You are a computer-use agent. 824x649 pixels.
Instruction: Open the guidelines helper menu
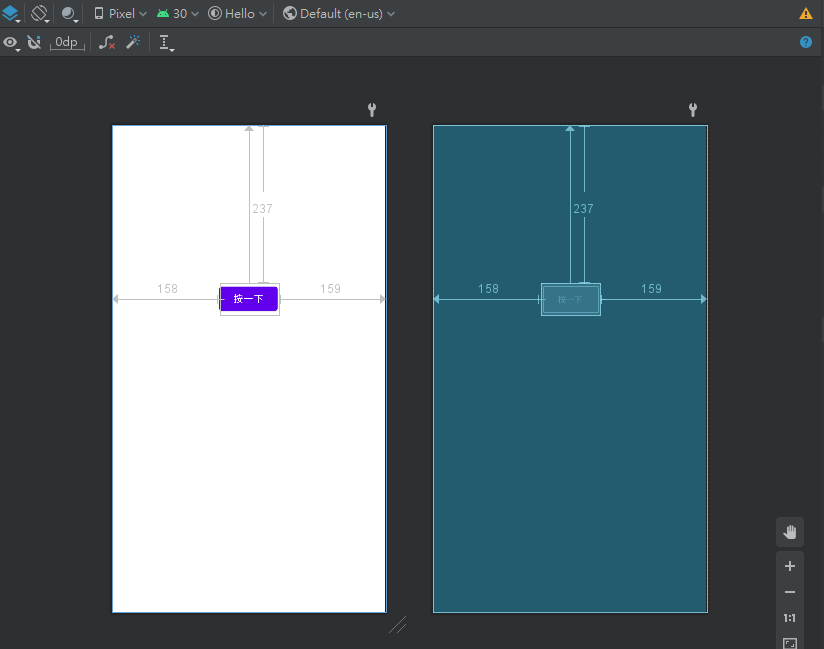coord(166,43)
